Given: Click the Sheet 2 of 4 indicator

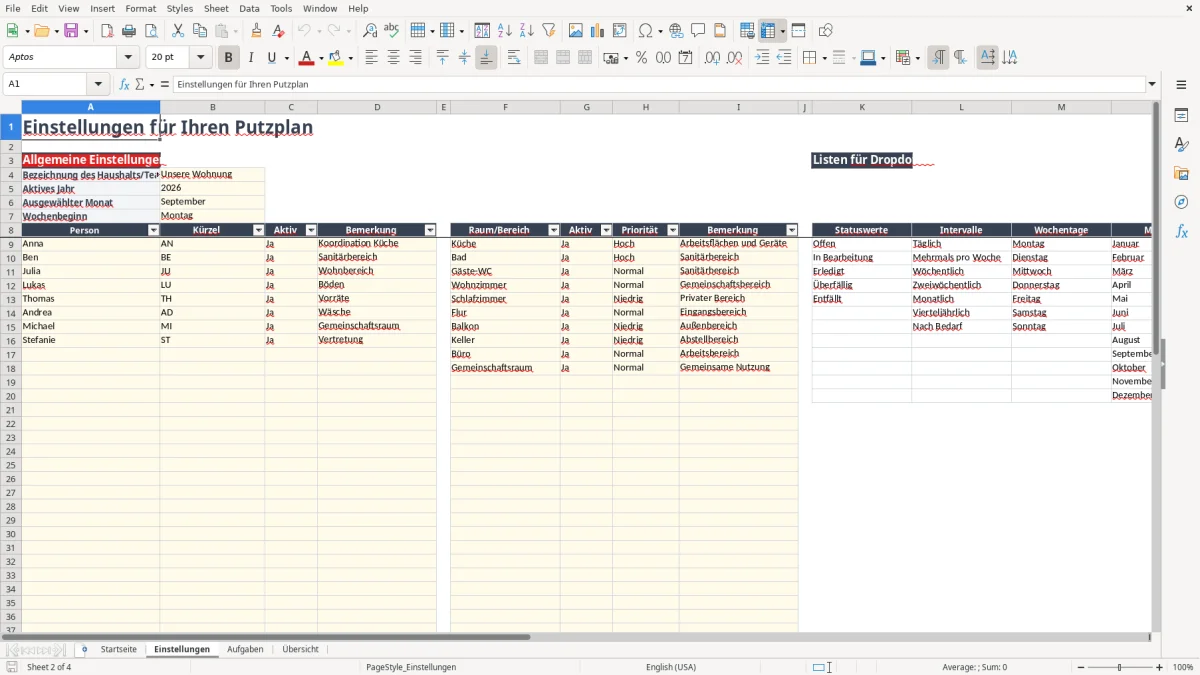Looking at the screenshot, I should (x=49, y=667).
